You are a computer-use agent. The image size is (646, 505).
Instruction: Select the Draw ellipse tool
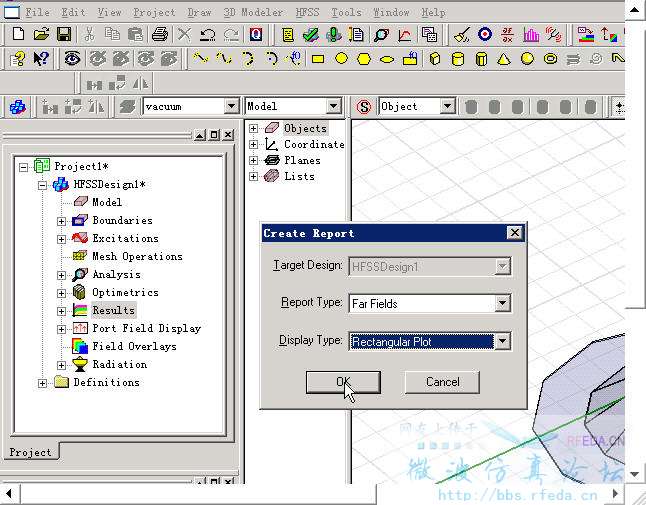[x=387, y=59]
